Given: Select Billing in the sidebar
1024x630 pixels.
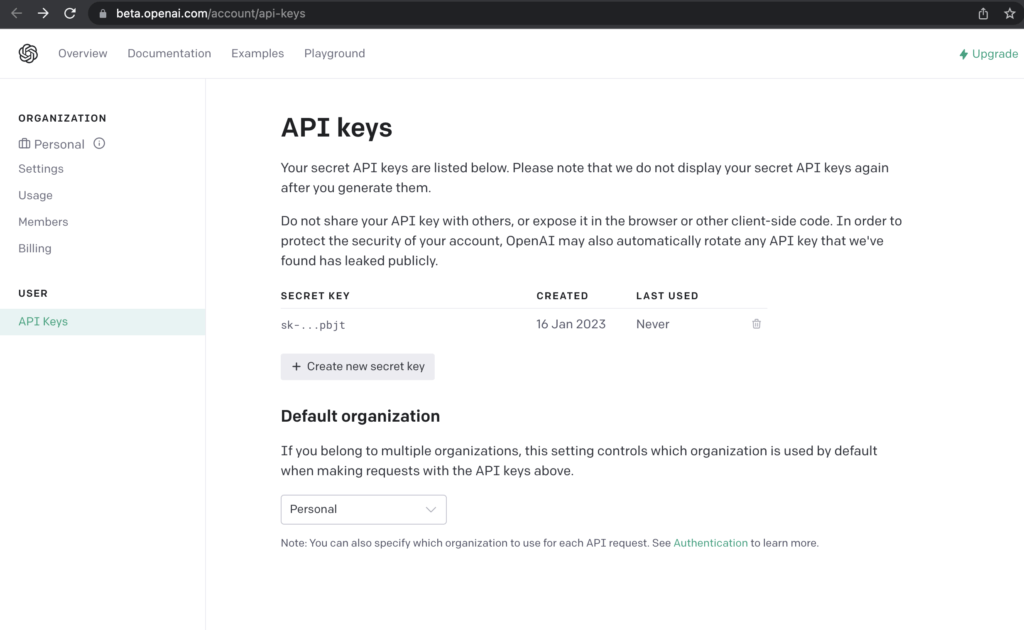Looking at the screenshot, I should [x=35, y=248].
